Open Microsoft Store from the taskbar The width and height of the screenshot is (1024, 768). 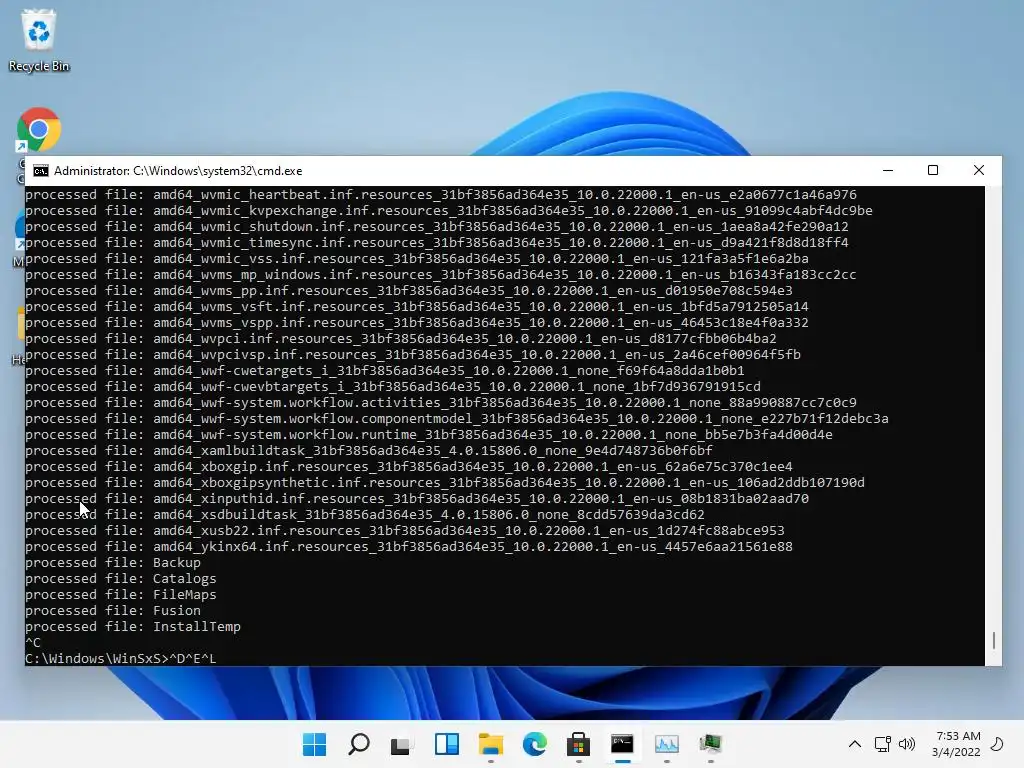[x=579, y=744]
